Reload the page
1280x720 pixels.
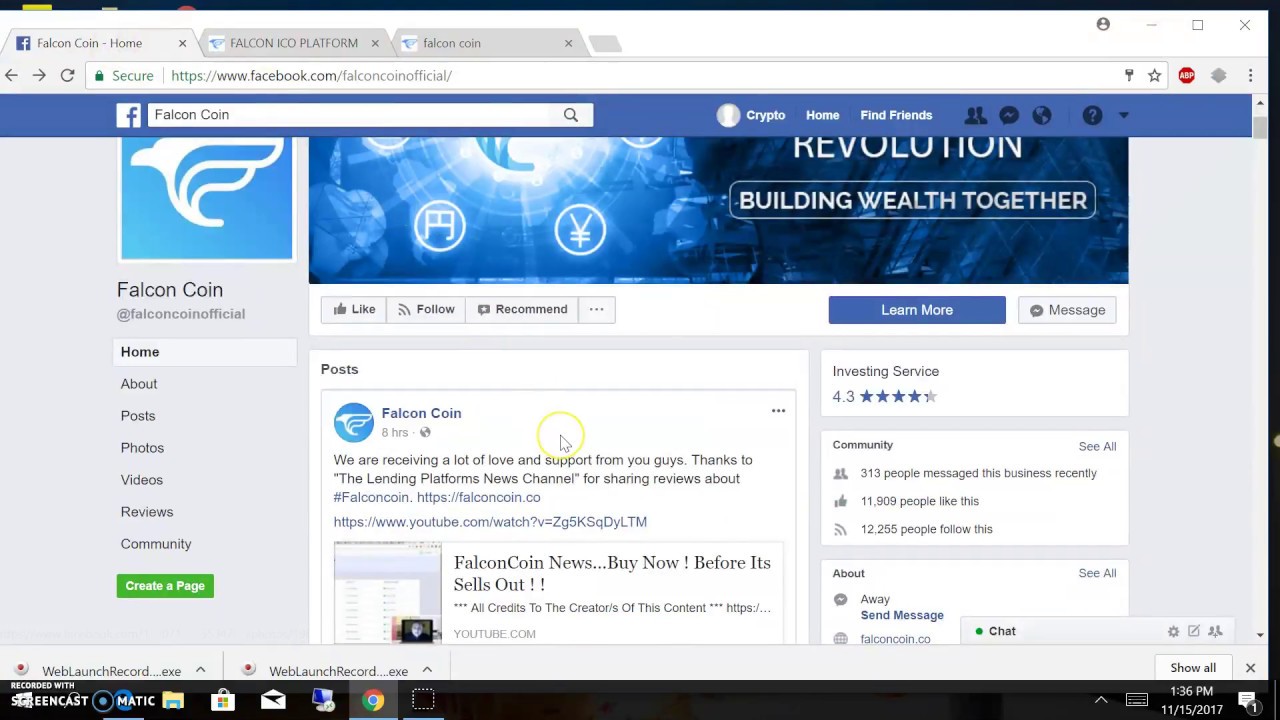tap(67, 75)
